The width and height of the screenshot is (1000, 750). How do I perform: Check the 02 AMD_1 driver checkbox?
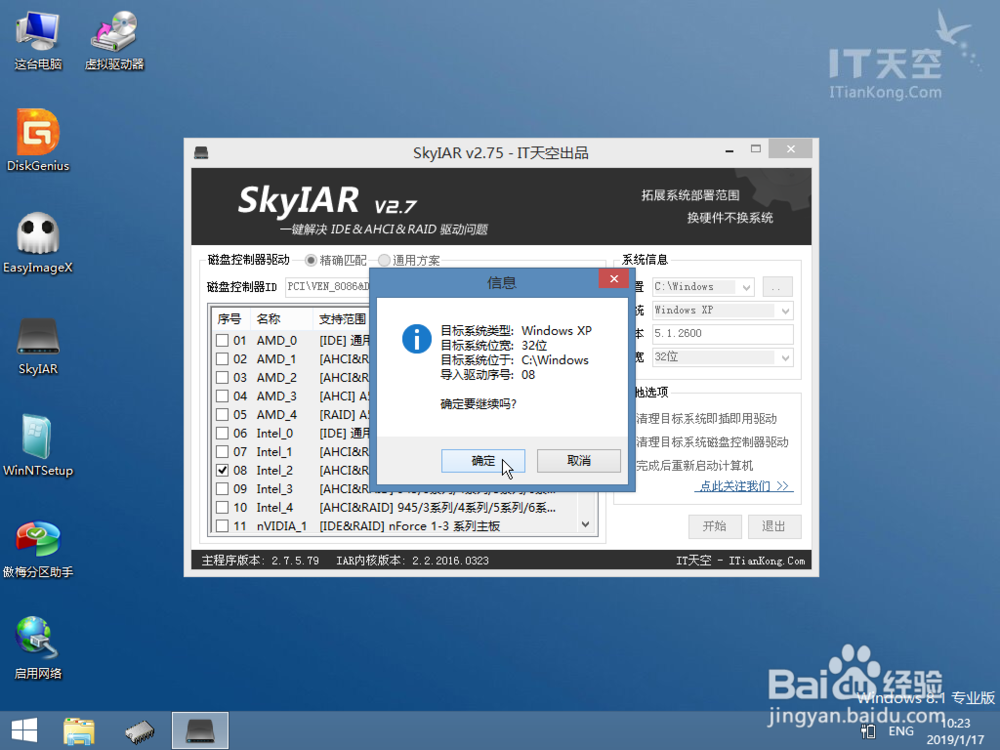tap(222, 359)
